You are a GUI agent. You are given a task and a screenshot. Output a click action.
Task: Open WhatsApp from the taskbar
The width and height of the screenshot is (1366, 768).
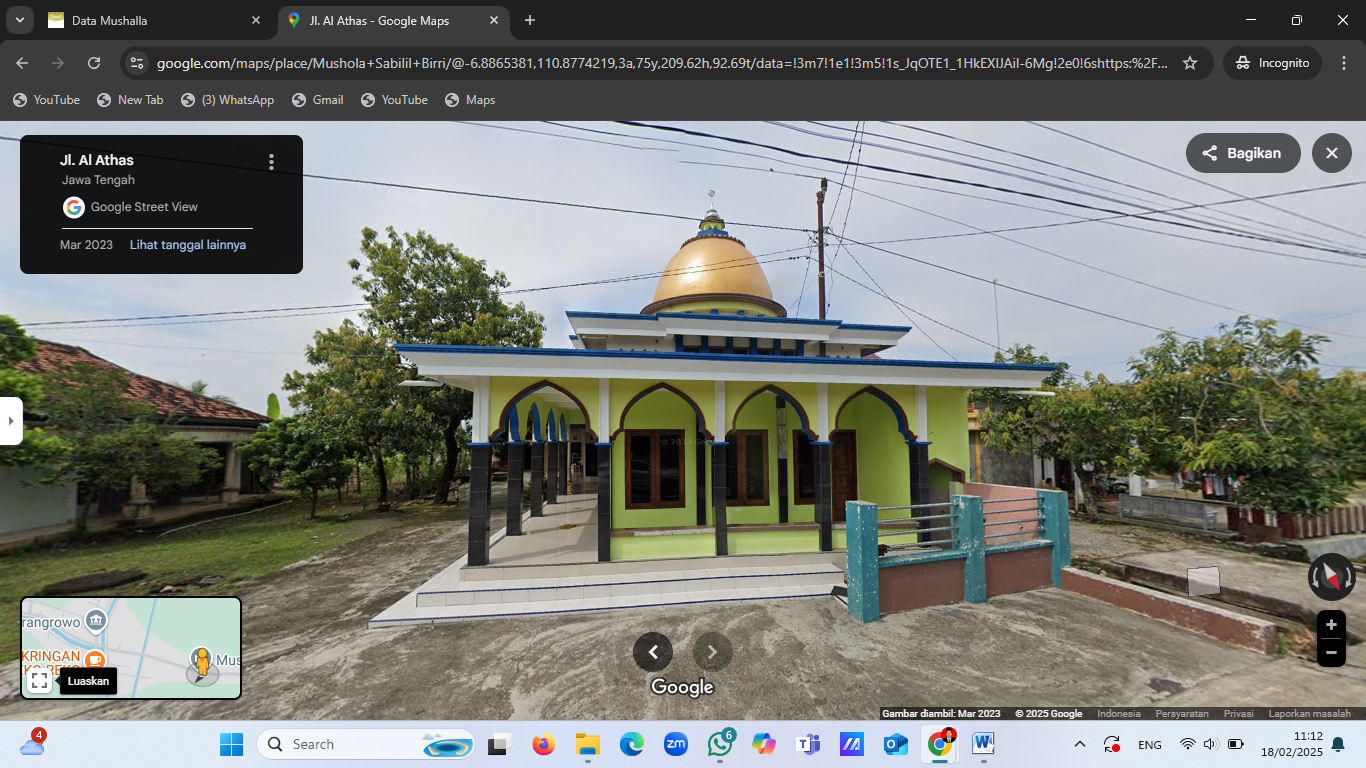(x=720, y=744)
